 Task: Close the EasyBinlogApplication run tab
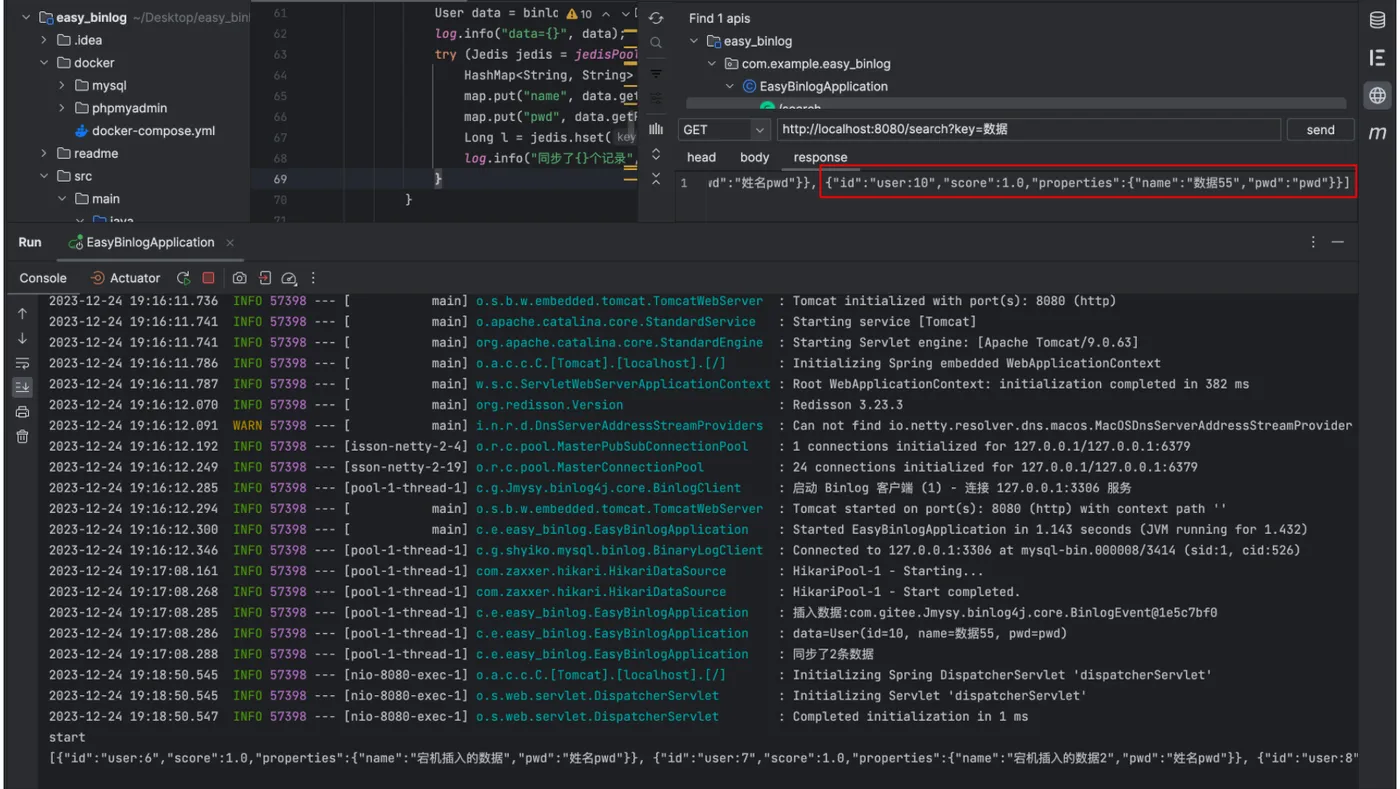tap(230, 242)
